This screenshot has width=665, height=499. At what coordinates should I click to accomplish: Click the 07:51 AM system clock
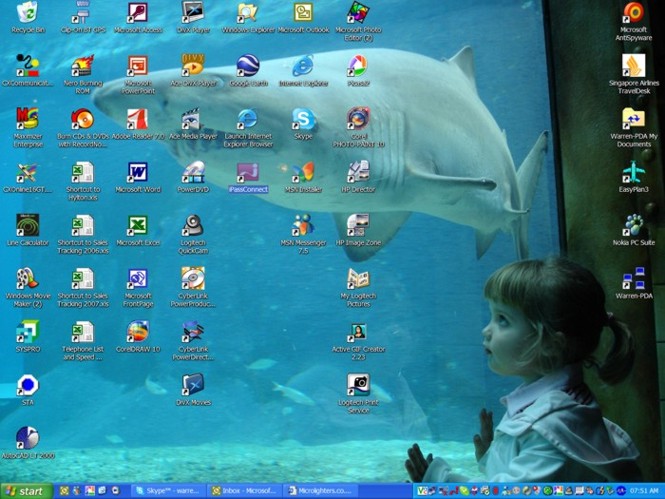click(x=644, y=491)
